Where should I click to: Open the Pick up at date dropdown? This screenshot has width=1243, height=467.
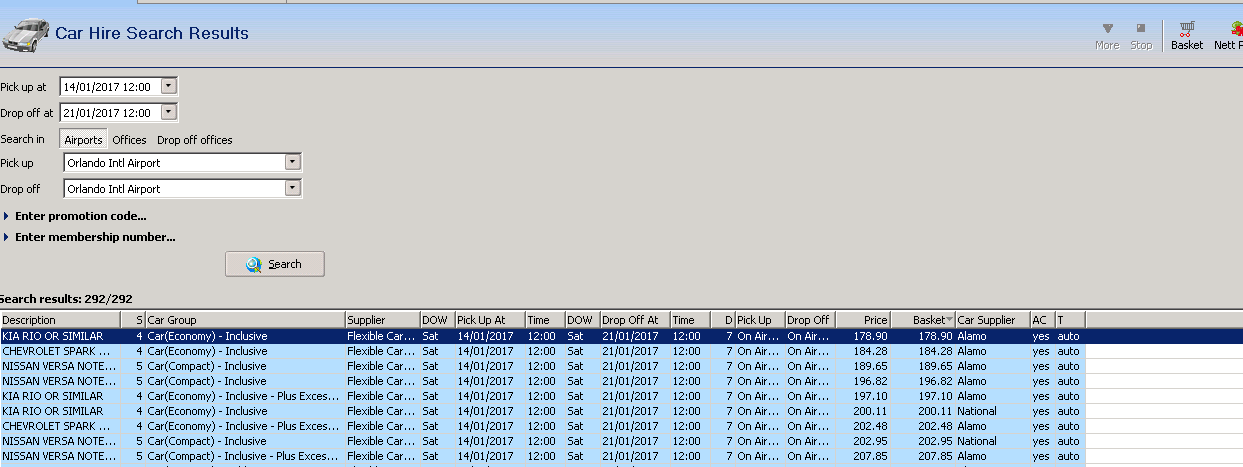pyautogui.click(x=168, y=86)
